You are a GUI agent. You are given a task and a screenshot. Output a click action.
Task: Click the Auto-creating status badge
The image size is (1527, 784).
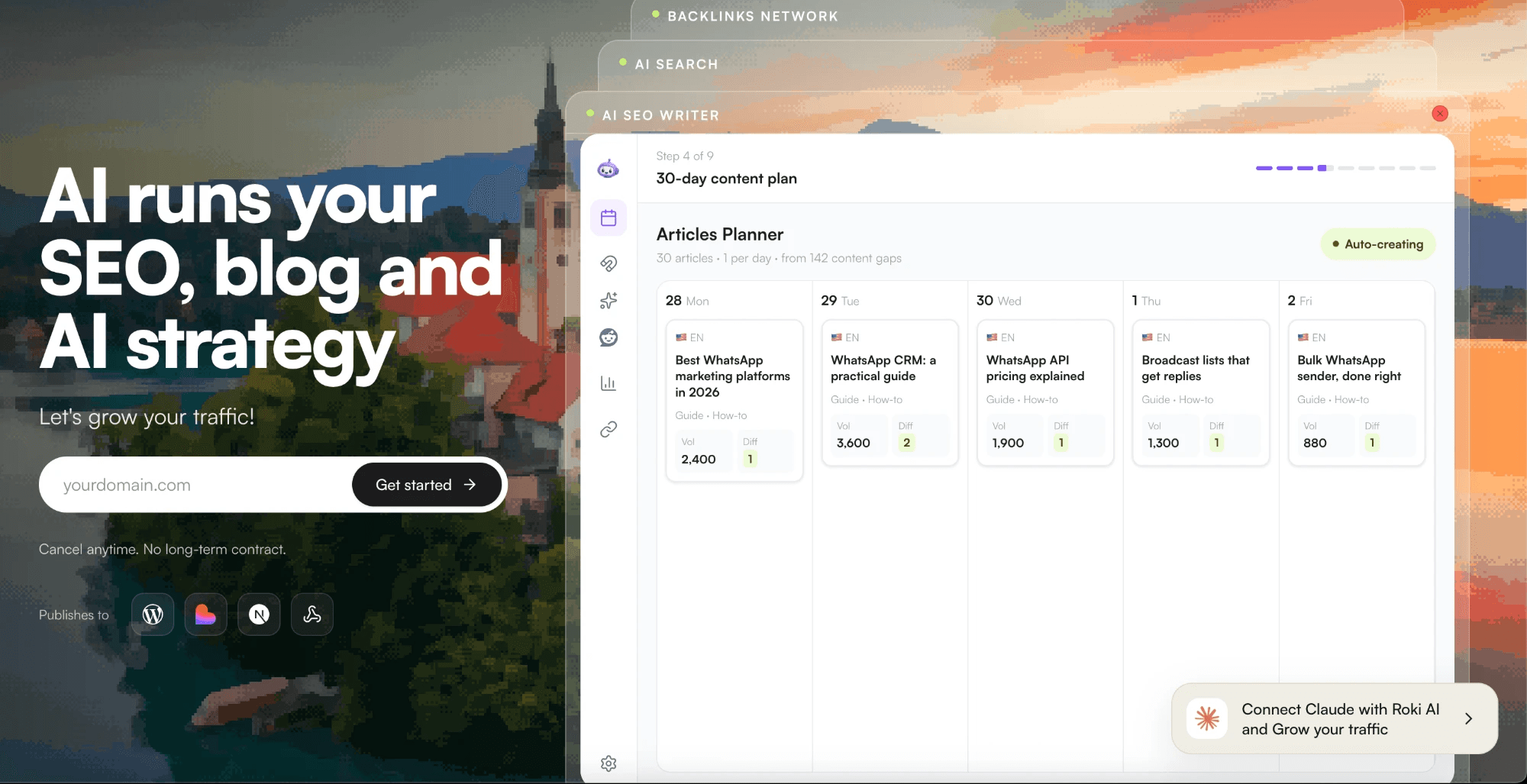[1378, 244]
